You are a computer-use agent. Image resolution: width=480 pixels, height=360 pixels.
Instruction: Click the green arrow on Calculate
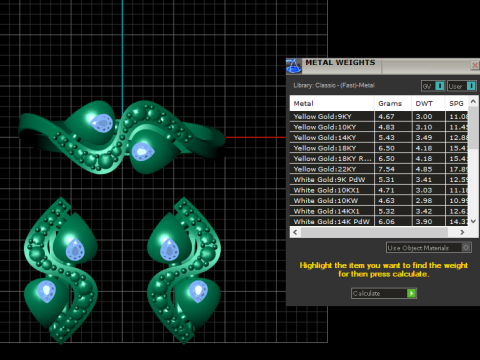(x=411, y=293)
